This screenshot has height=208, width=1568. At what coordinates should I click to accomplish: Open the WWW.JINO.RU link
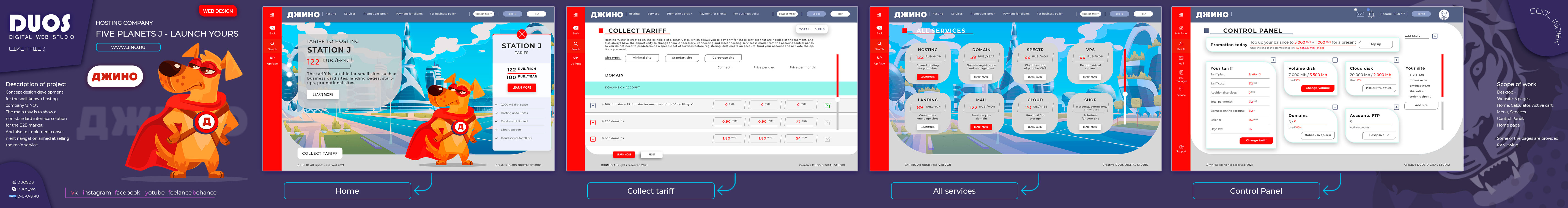[x=128, y=47]
